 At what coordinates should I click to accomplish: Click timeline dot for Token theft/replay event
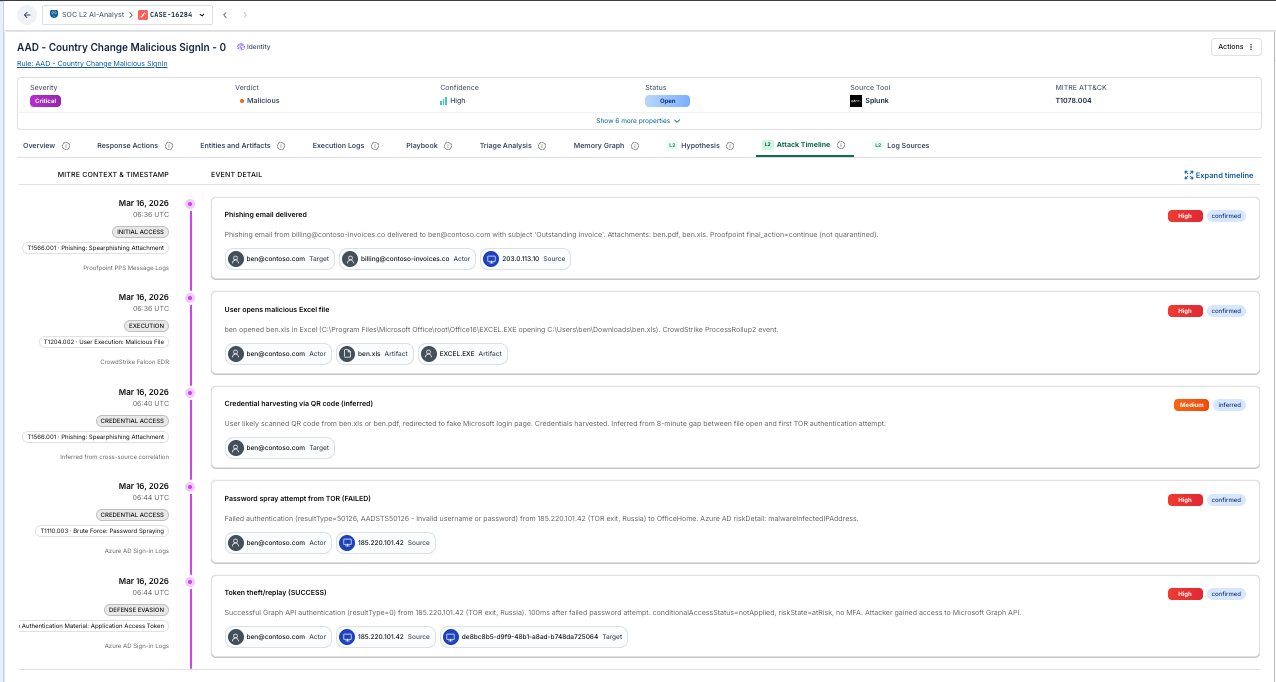(x=190, y=582)
